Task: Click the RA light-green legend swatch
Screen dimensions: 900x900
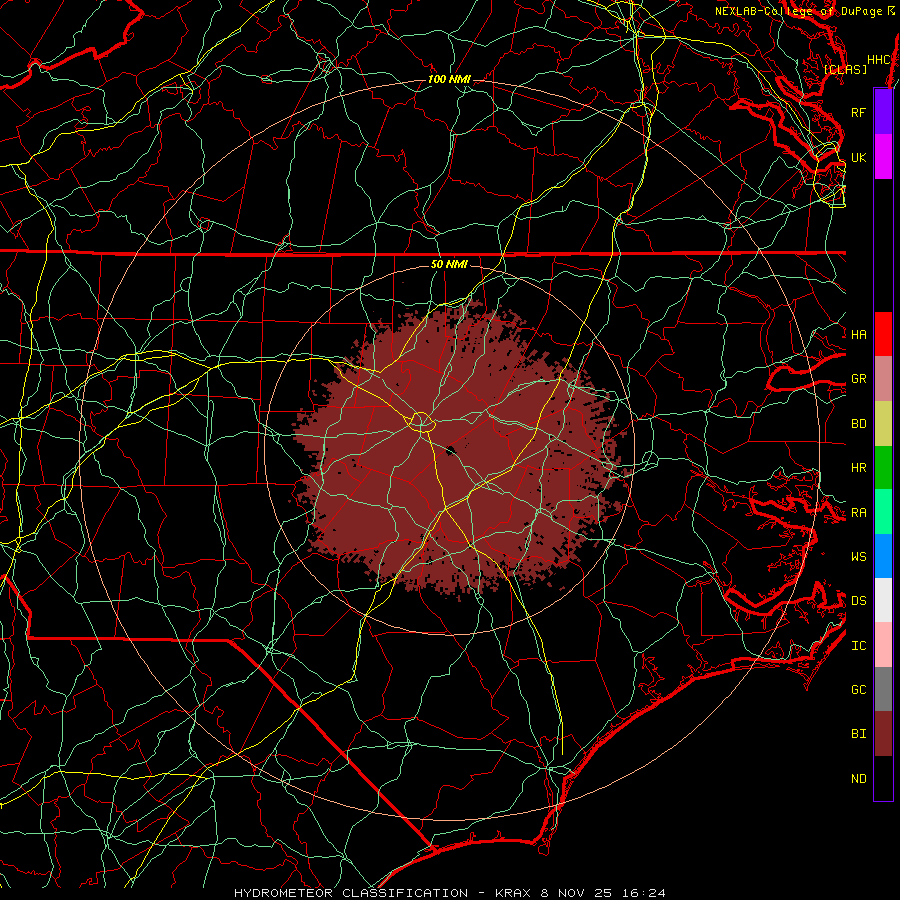Action: click(x=883, y=512)
